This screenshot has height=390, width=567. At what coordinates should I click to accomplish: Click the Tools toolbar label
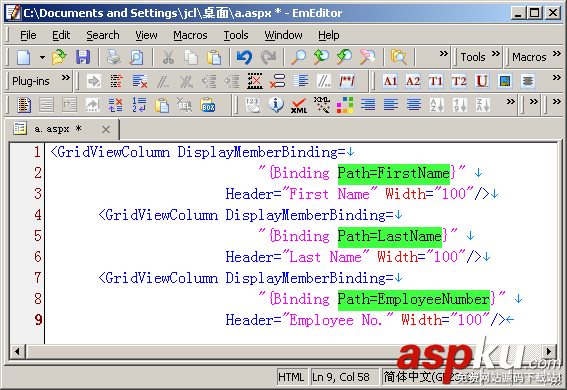pyautogui.click(x=473, y=57)
